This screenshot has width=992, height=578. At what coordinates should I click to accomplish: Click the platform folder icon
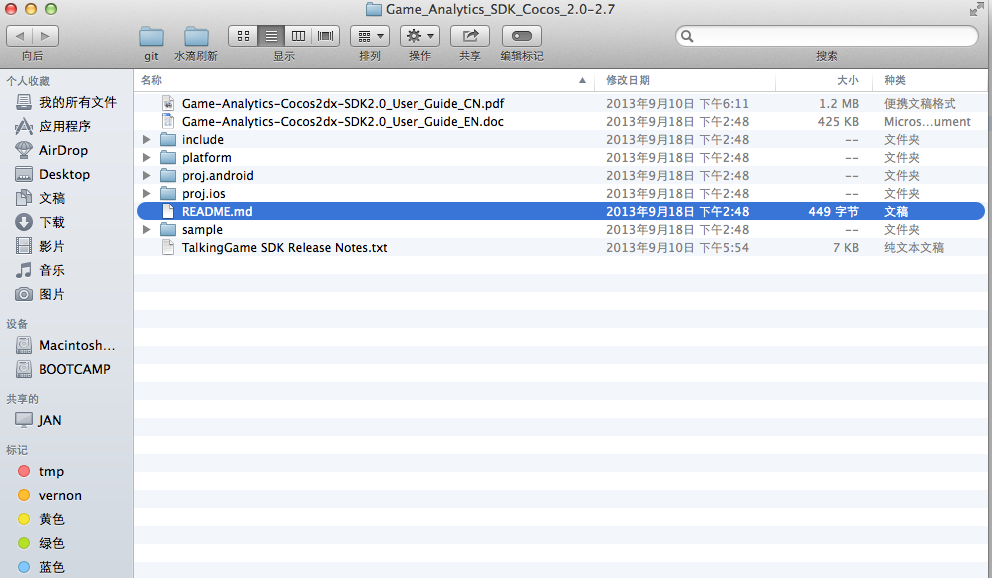tap(168, 157)
